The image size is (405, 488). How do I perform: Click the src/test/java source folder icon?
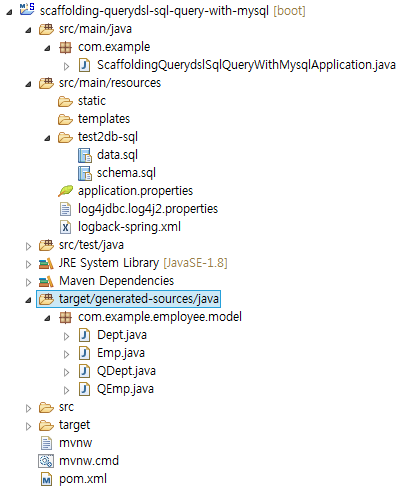(x=46, y=245)
